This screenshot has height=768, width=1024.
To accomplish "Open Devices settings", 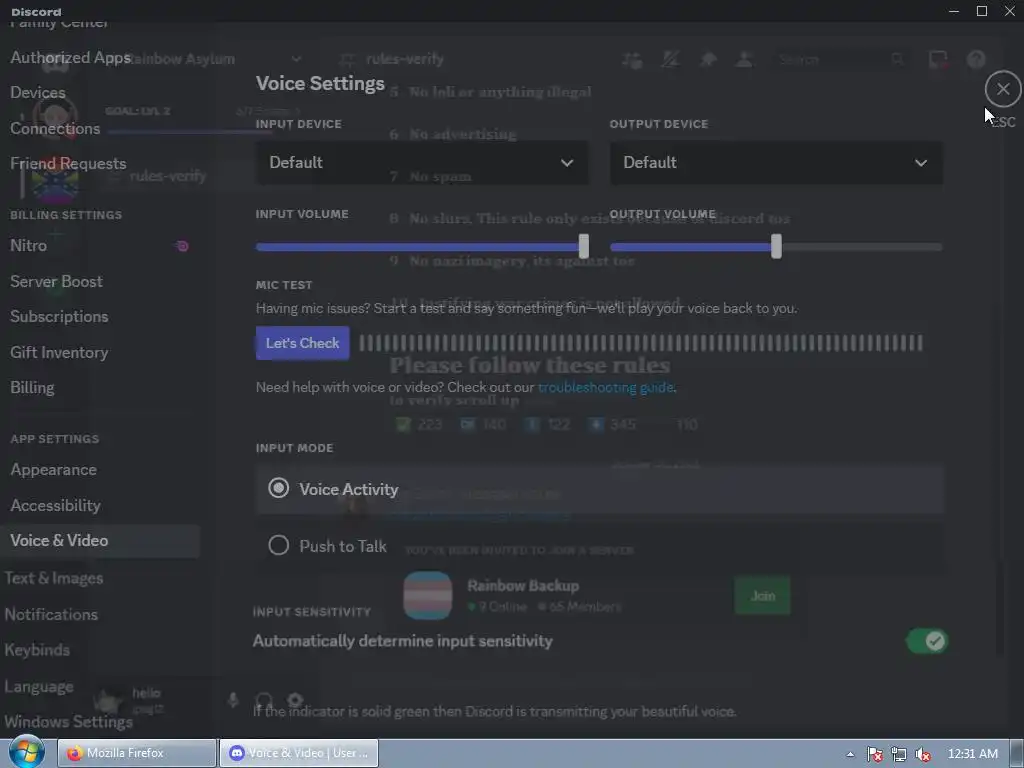I will 38,93.
